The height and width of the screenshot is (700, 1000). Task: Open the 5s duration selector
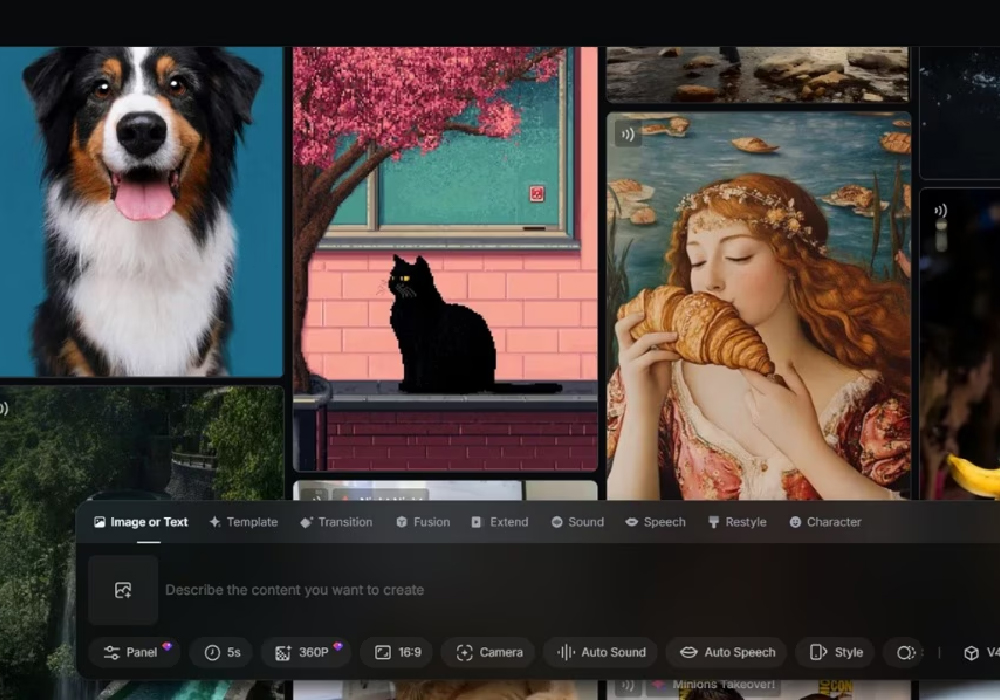coord(222,652)
